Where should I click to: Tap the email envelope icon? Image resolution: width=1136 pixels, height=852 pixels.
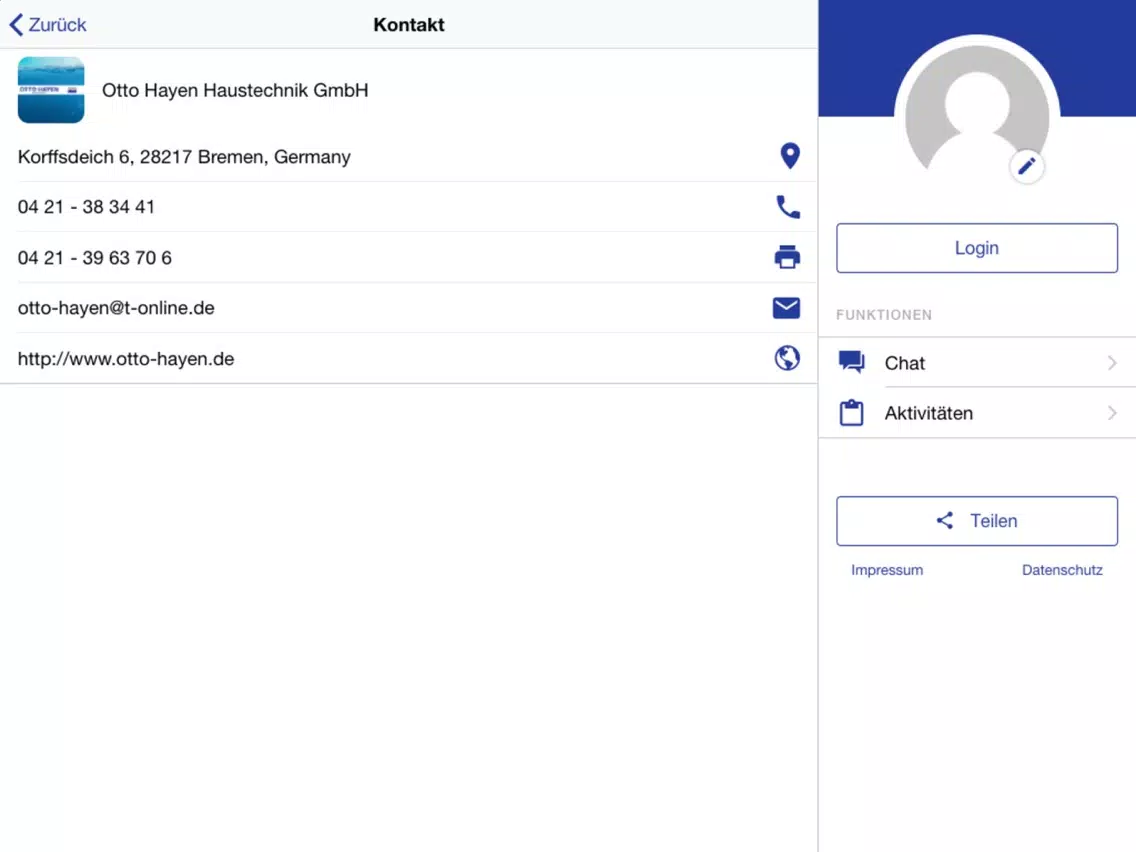coord(787,308)
